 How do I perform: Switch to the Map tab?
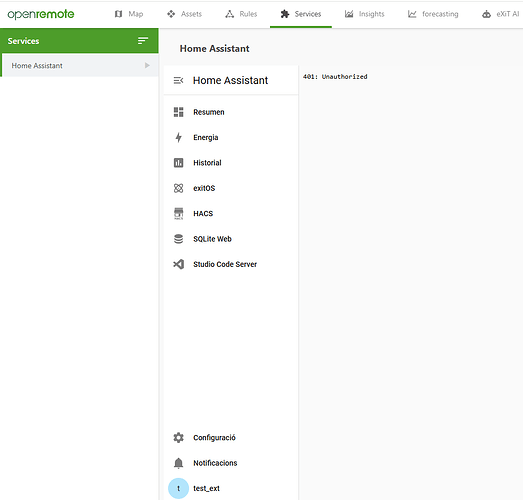129,14
